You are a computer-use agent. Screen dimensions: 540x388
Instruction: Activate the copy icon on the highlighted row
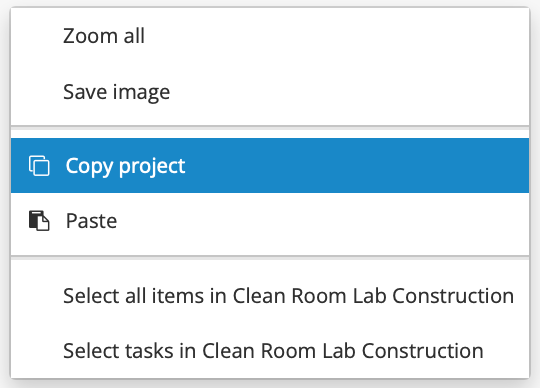[x=39, y=166]
